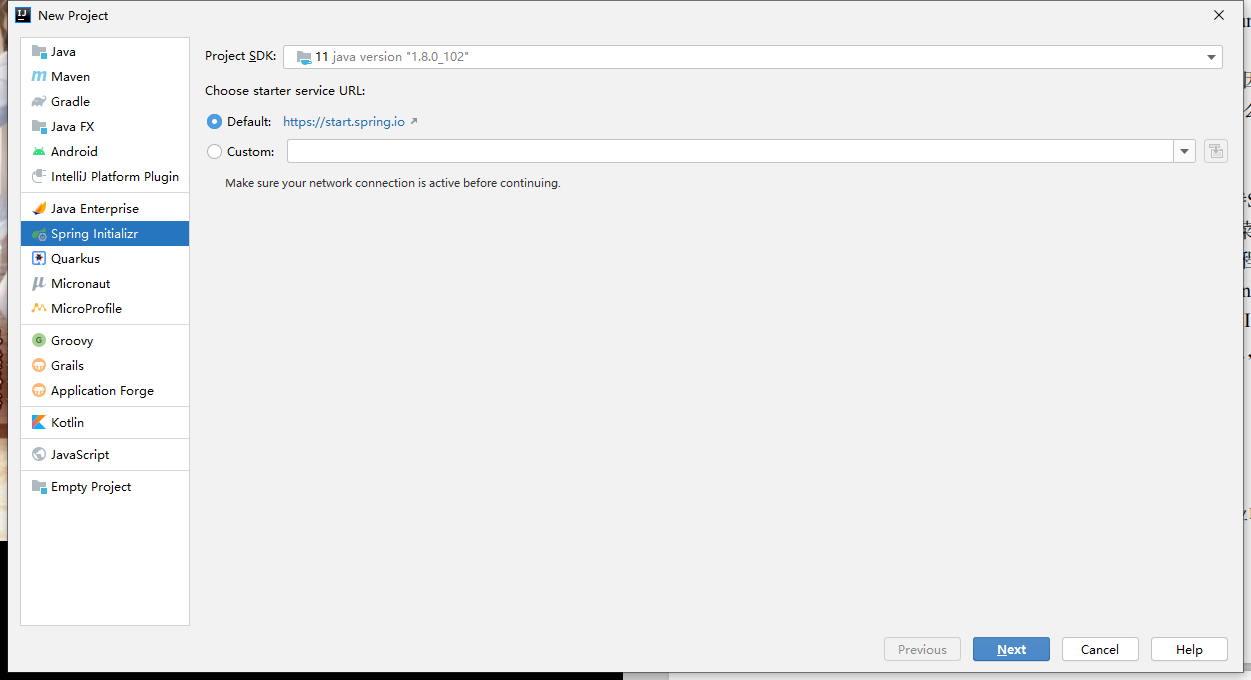This screenshot has width=1251, height=680.
Task: Click the Java Enterprise icon
Action: (x=39, y=209)
